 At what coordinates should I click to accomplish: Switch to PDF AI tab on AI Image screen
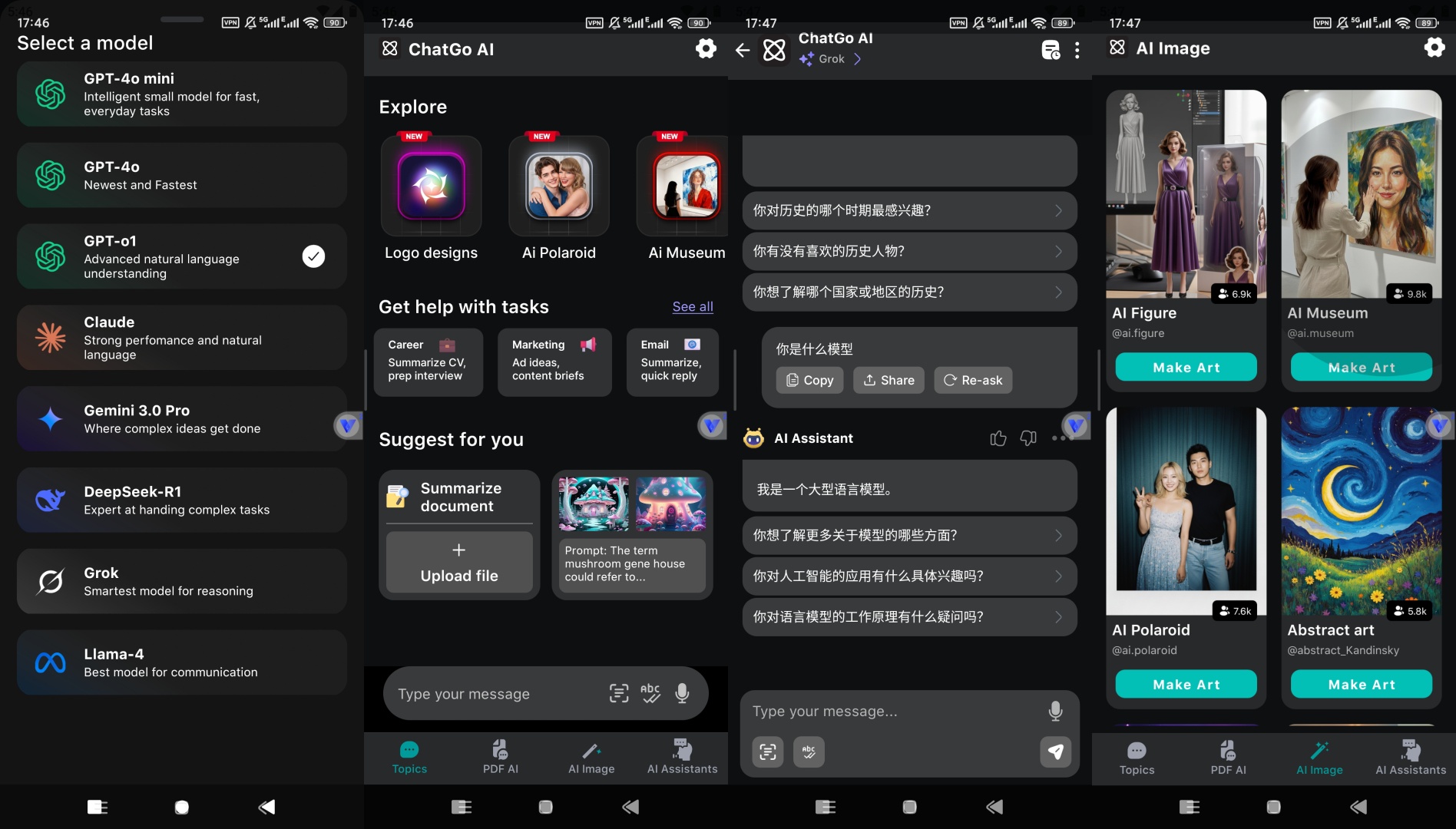click(x=1228, y=758)
